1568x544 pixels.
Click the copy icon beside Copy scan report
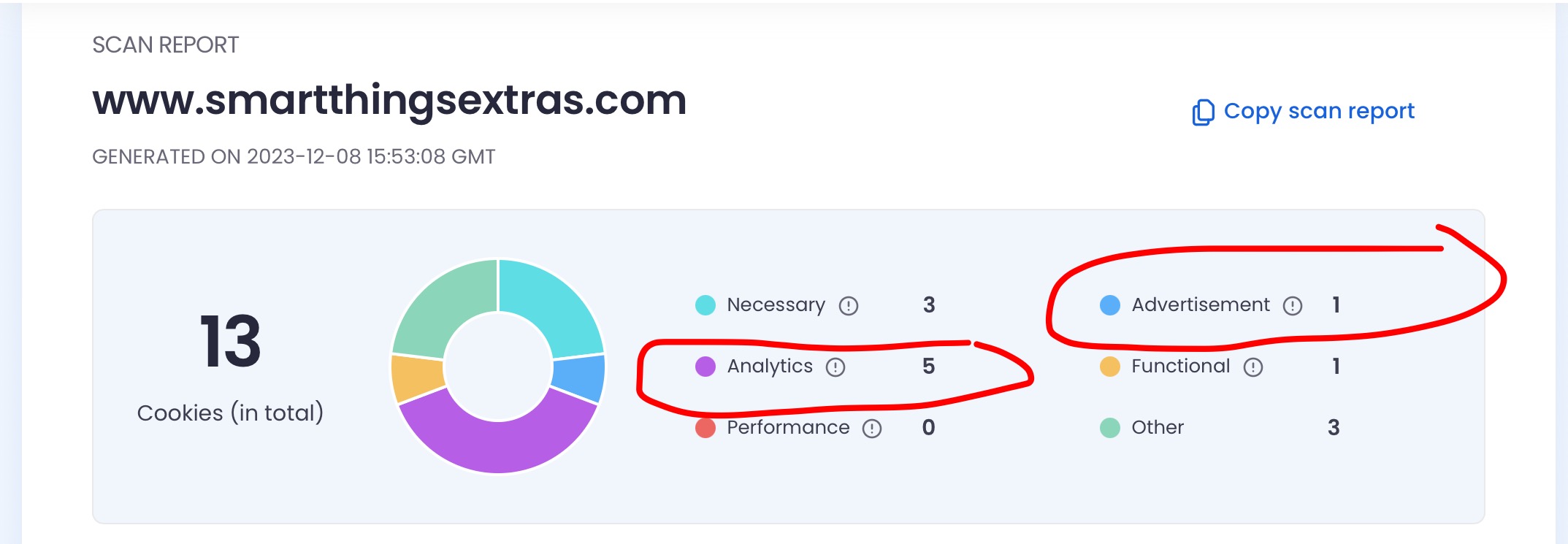coord(1203,112)
